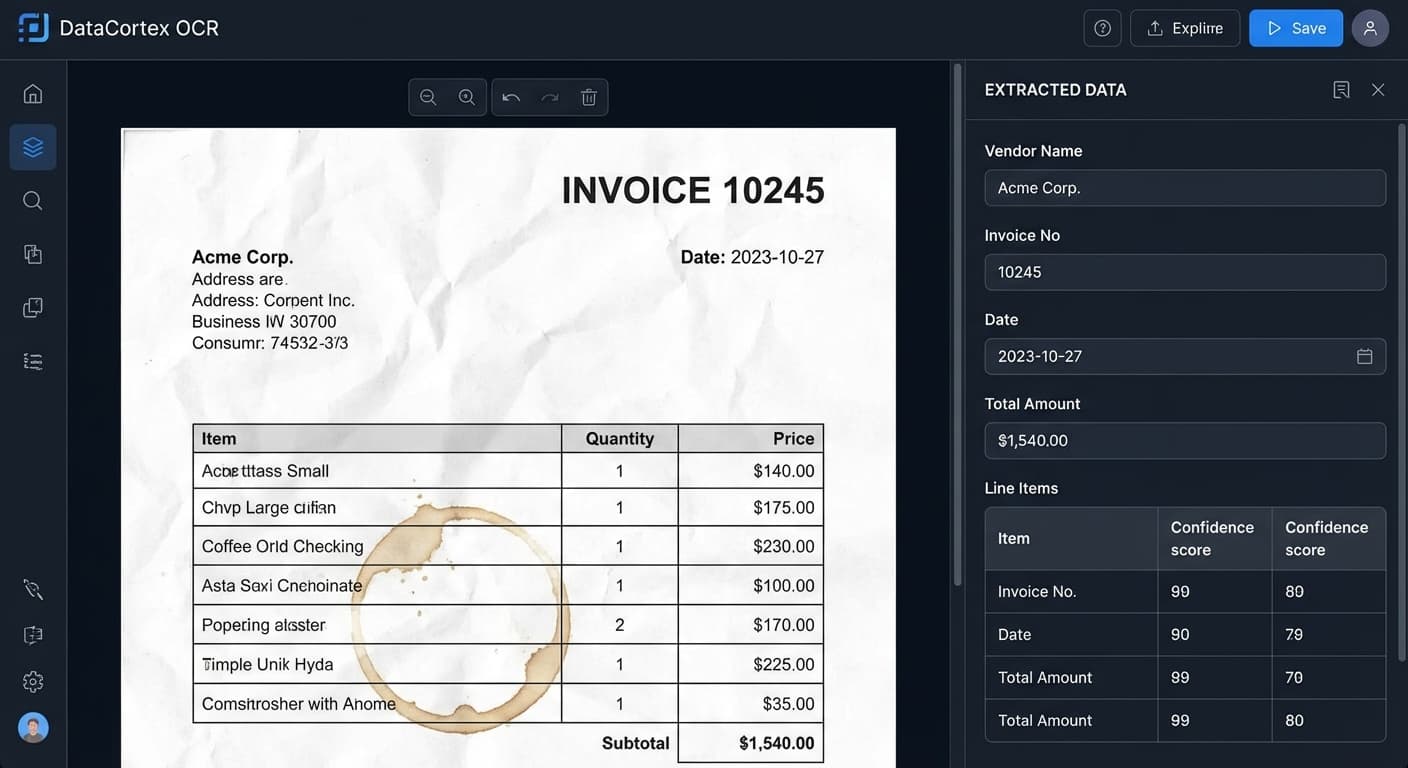This screenshot has height=768, width=1408.
Task: Edit the Vendor Name field
Action: 1185,188
